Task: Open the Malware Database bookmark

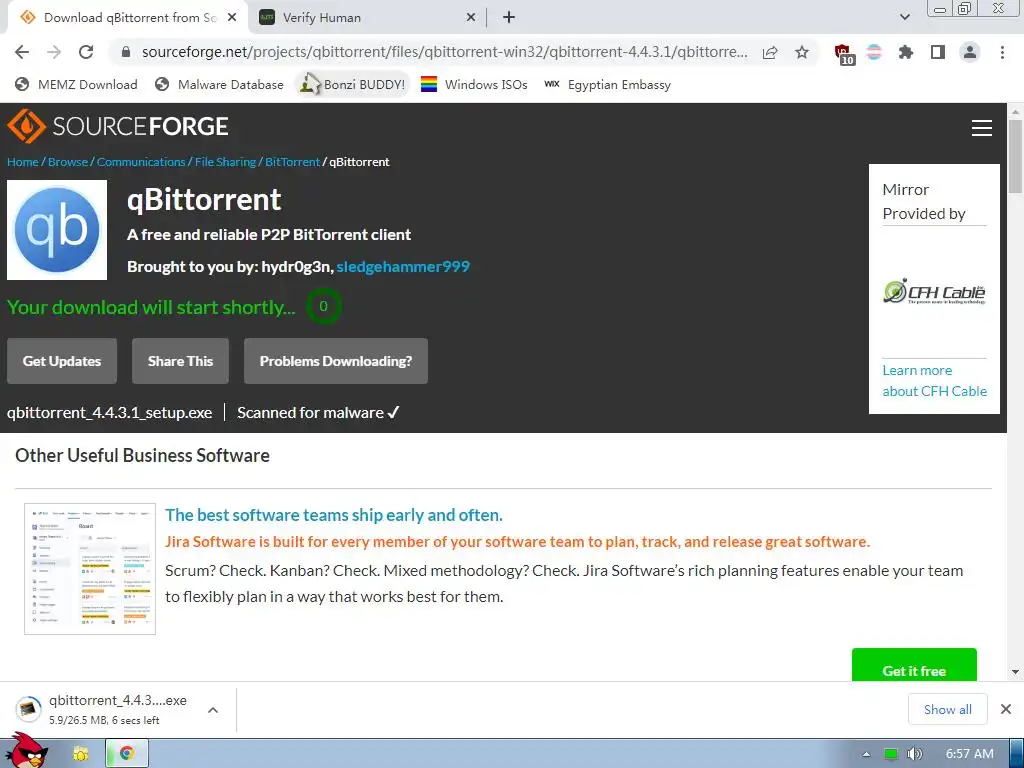Action: (219, 84)
